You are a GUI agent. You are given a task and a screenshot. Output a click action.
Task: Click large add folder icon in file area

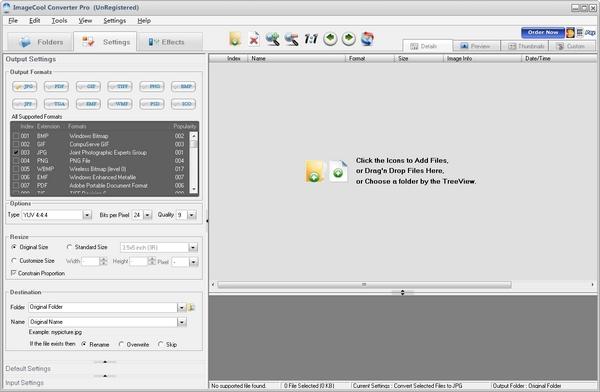315,171
